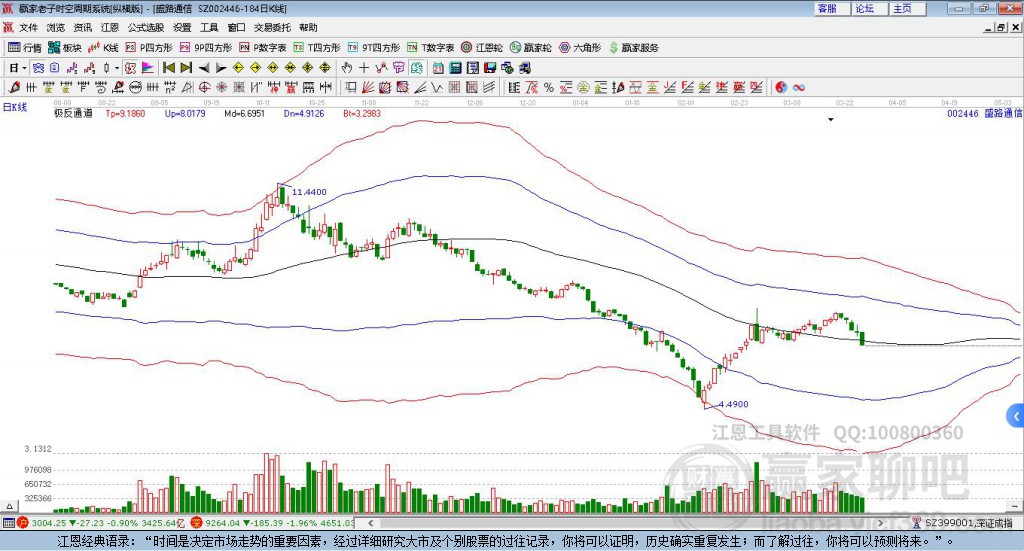This screenshot has height=551, width=1024.
Task: Click the 主页 homepage button
Action: pyautogui.click(x=906, y=8)
